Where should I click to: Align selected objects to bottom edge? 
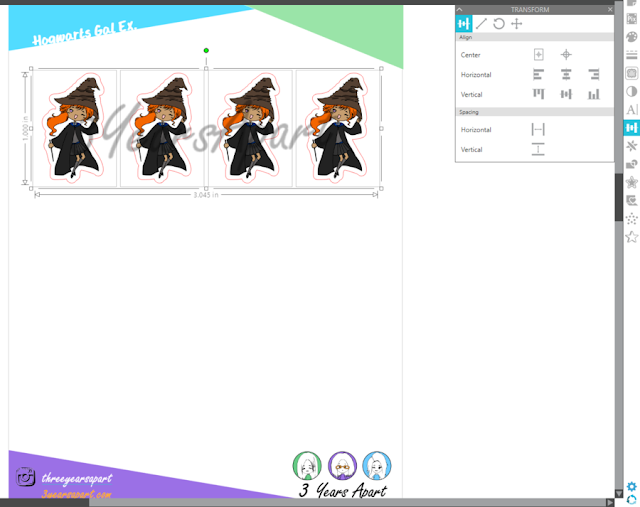point(594,94)
